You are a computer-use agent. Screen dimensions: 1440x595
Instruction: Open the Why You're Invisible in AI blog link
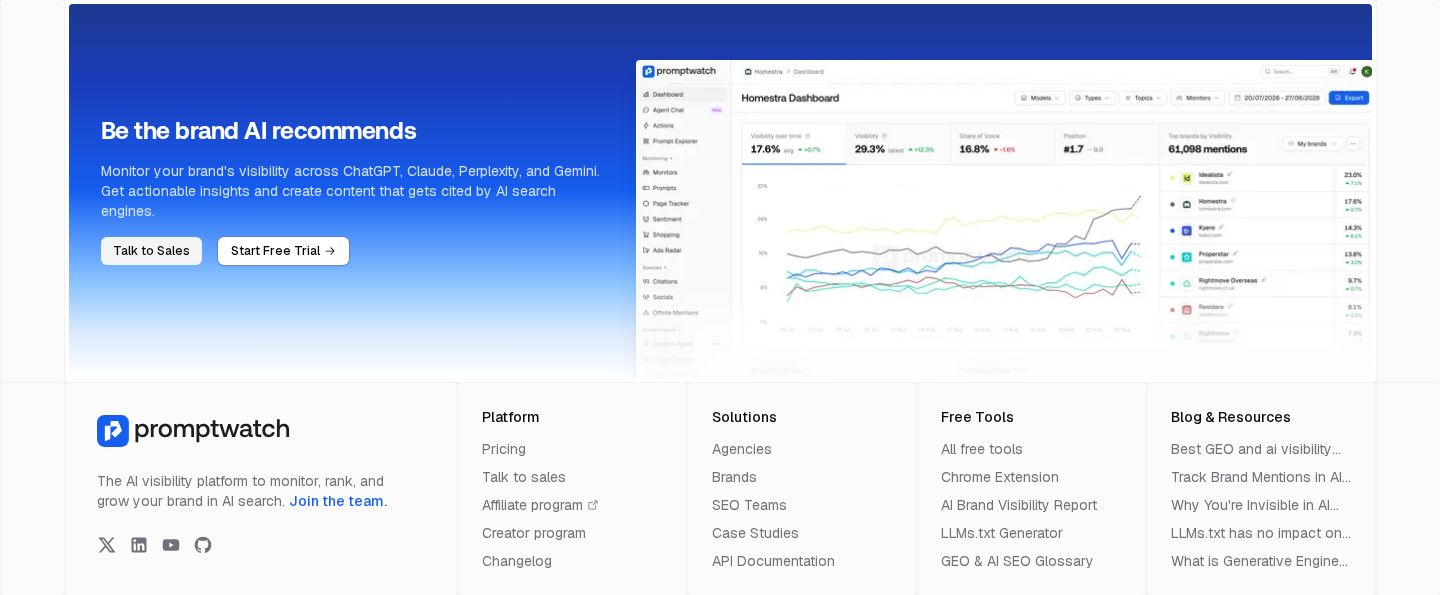tap(1255, 505)
